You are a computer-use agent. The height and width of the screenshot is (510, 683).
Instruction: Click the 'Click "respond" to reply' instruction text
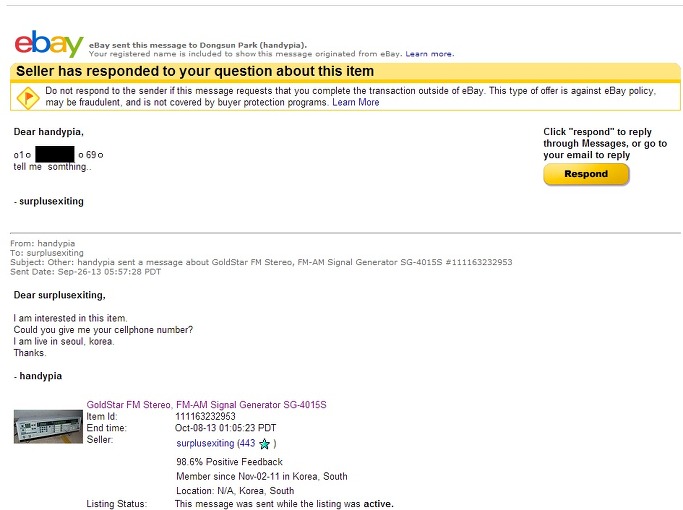(605, 143)
